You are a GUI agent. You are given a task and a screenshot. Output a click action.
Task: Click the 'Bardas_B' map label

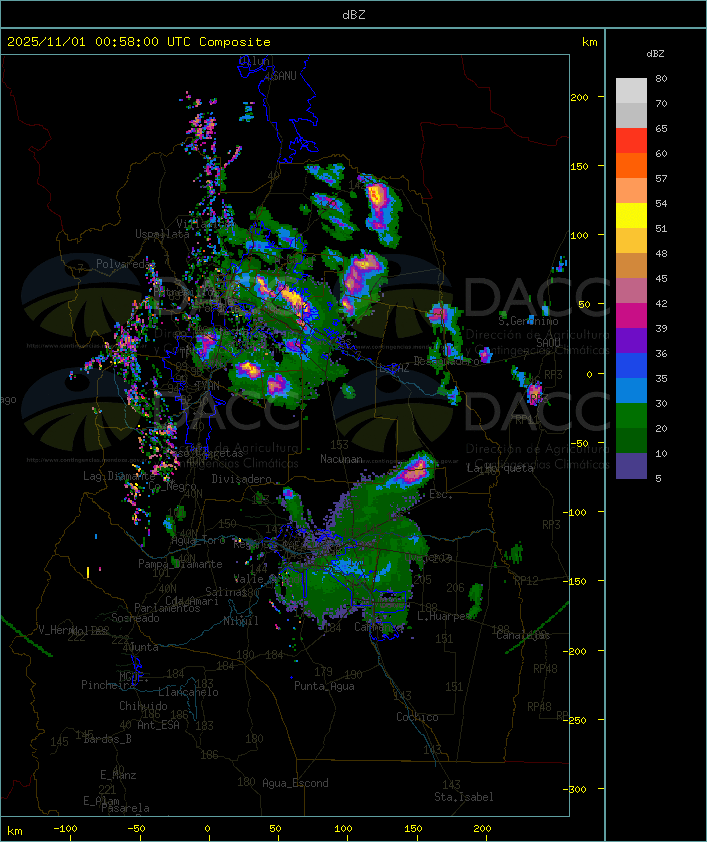(x=107, y=739)
